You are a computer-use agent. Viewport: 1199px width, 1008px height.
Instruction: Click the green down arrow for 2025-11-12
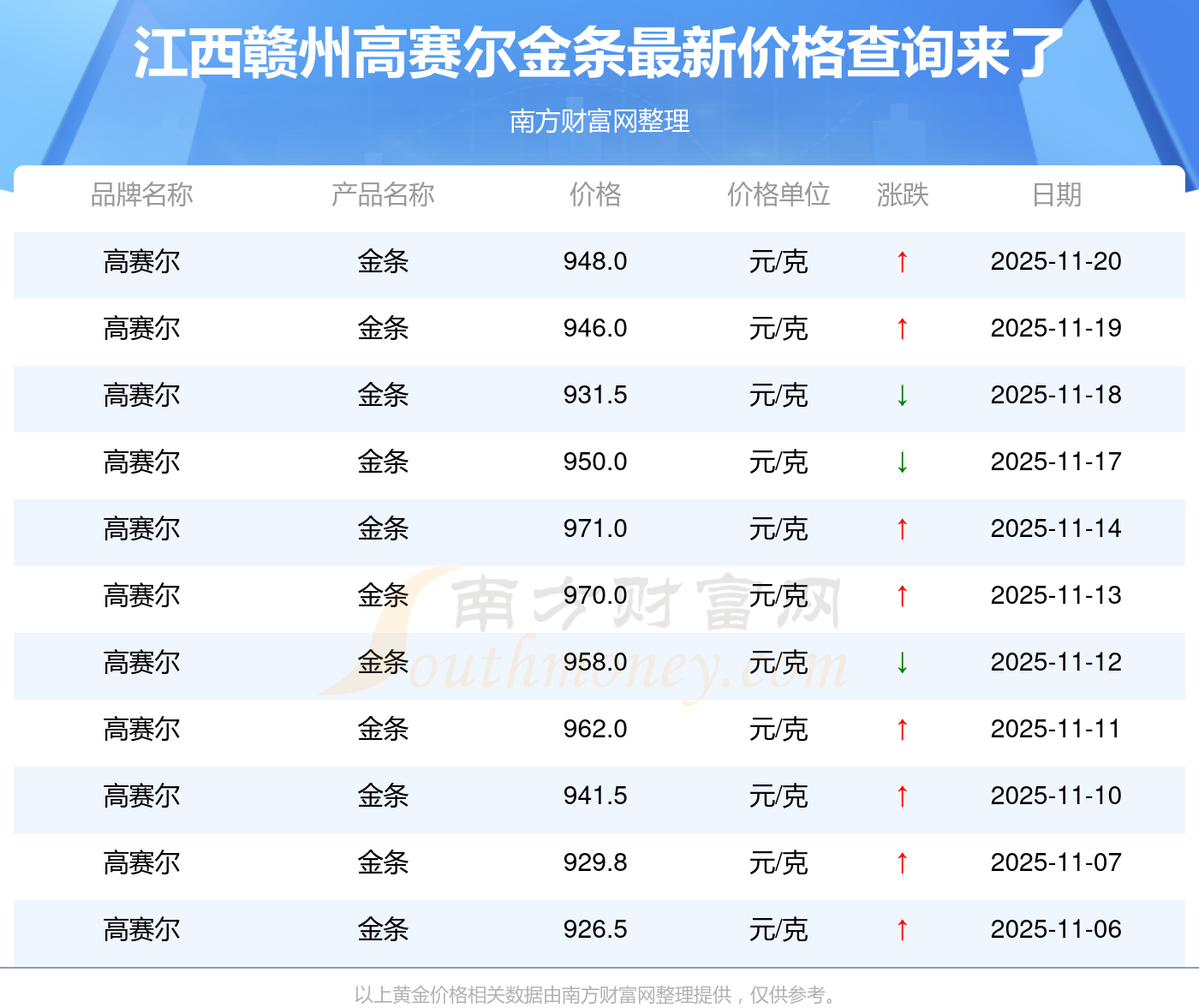coord(902,662)
